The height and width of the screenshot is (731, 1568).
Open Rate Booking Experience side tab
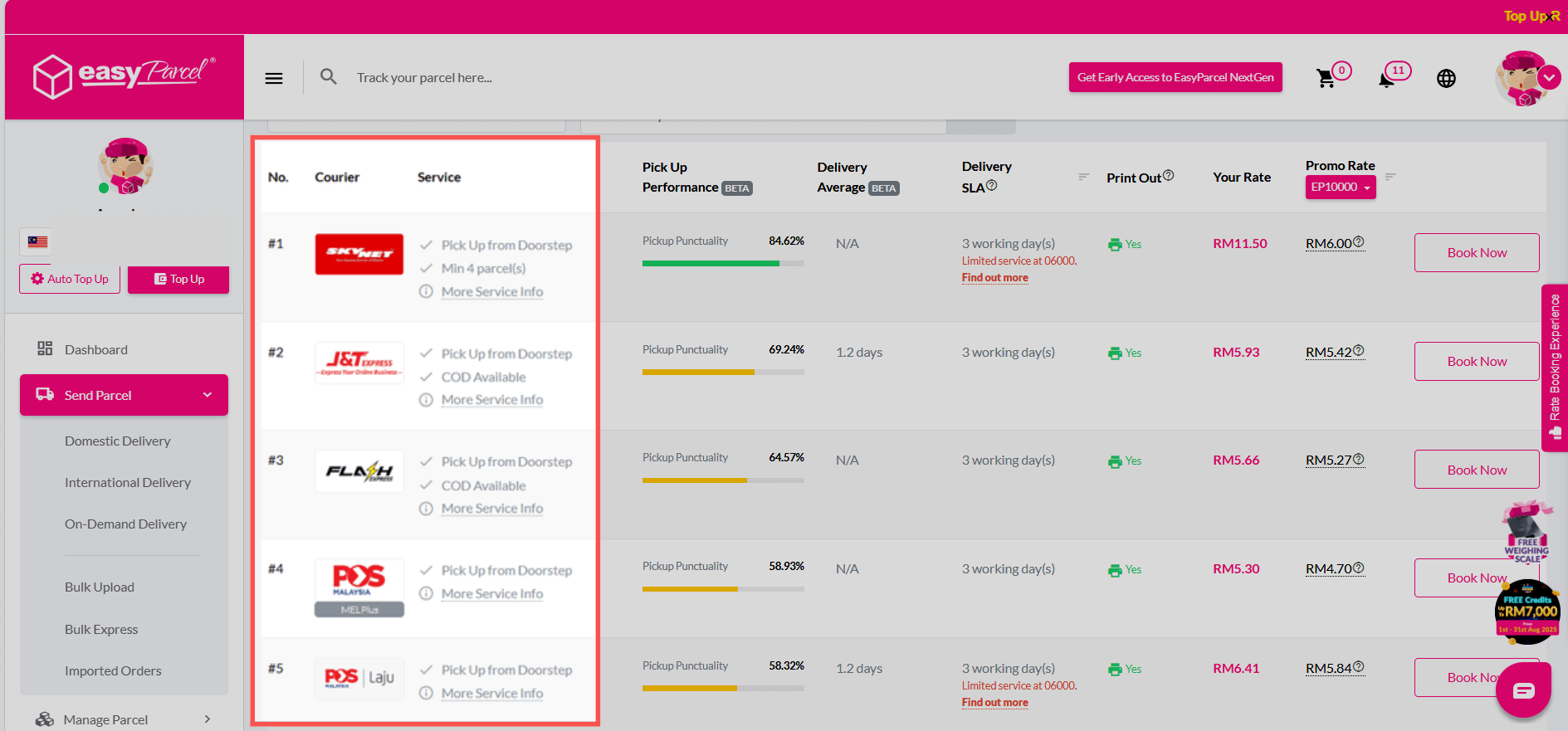coord(1555,368)
